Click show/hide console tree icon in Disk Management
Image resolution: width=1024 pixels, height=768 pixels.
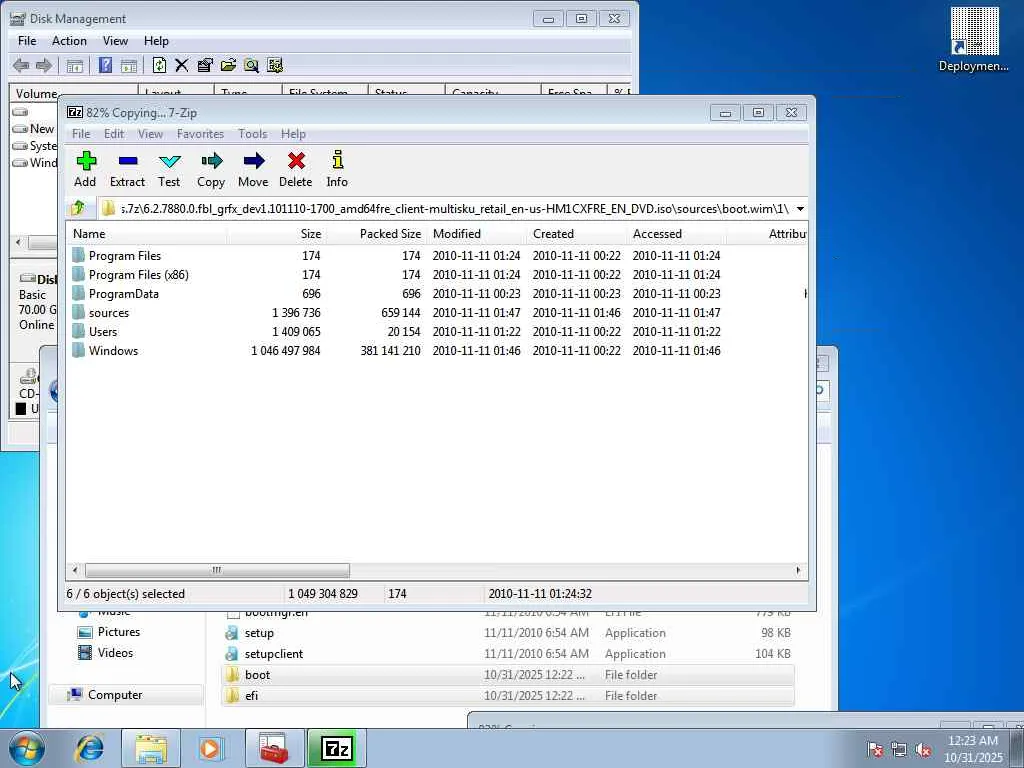(74, 65)
